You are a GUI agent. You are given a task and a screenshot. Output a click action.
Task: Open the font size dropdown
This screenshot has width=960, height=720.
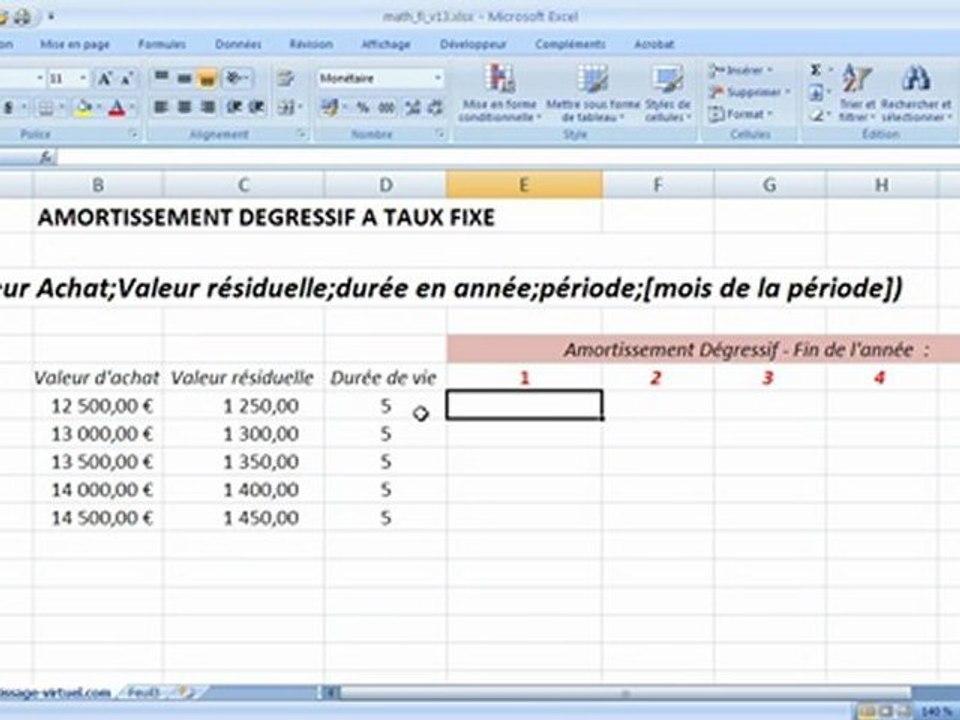point(83,79)
